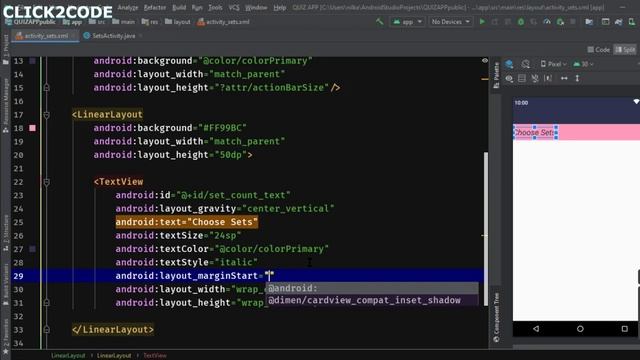The image size is (640, 360).
Task: Start debugging with the green bug icon
Action: pos(521,22)
